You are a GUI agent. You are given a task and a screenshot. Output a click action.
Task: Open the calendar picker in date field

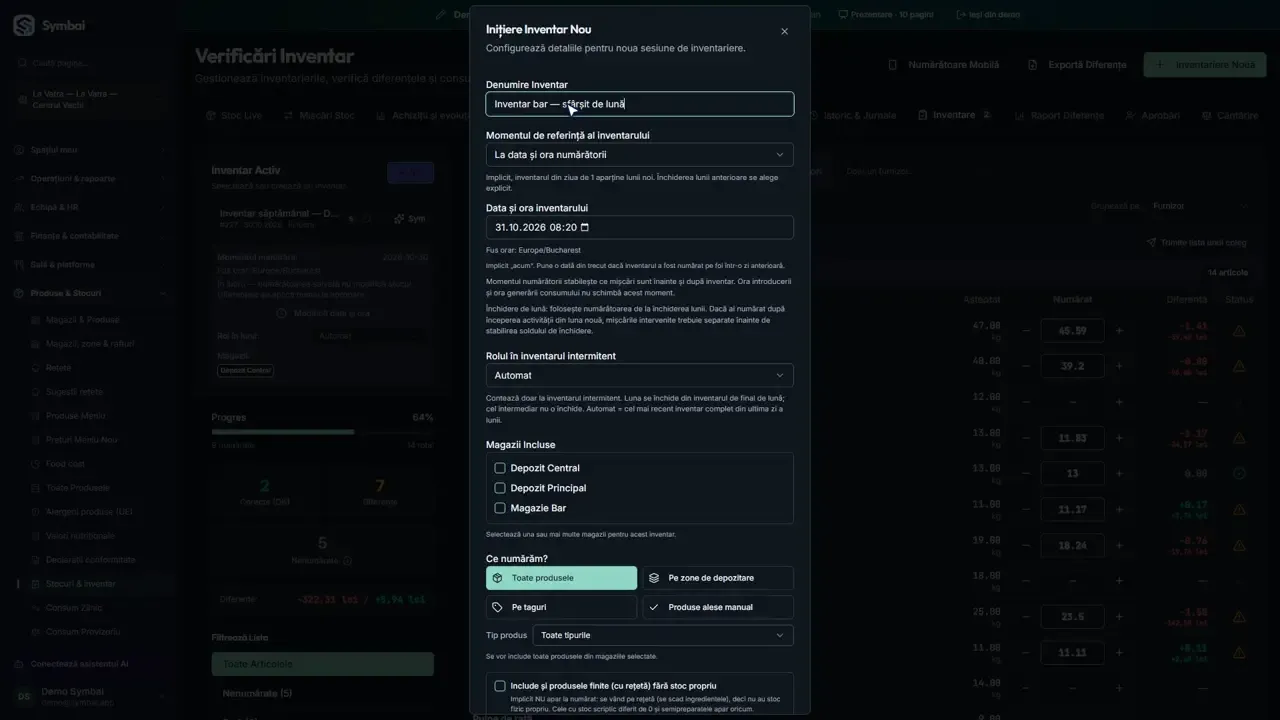[x=585, y=227]
